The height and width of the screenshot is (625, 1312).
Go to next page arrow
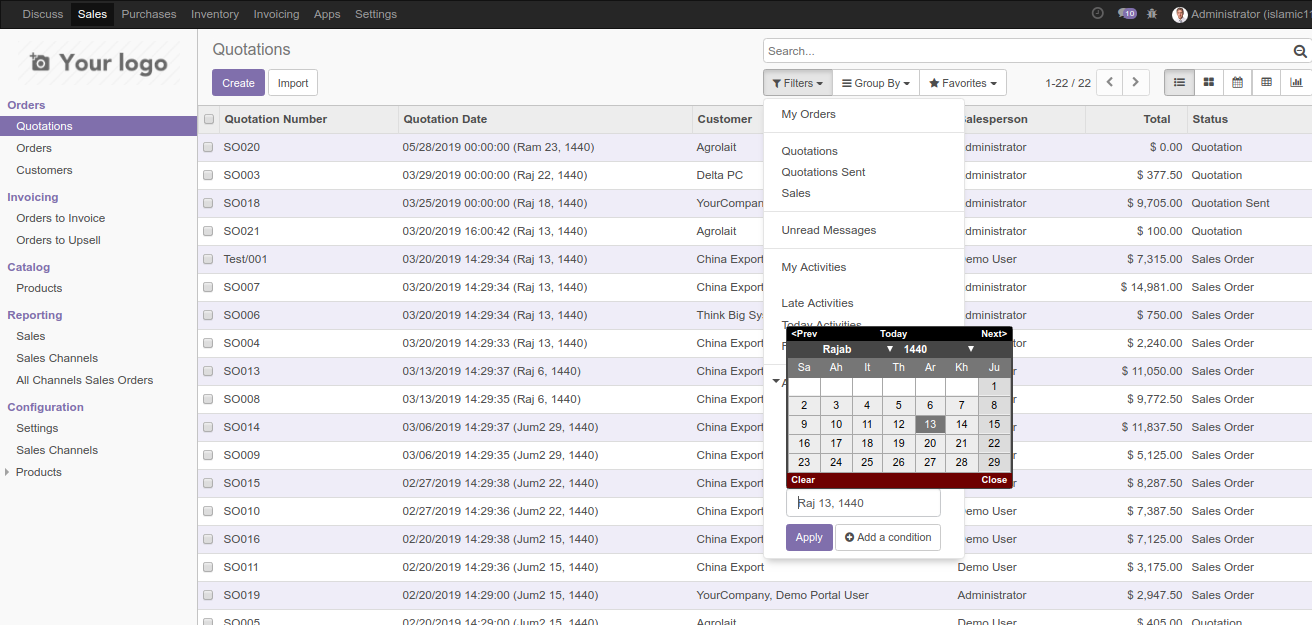pyautogui.click(x=1135, y=83)
